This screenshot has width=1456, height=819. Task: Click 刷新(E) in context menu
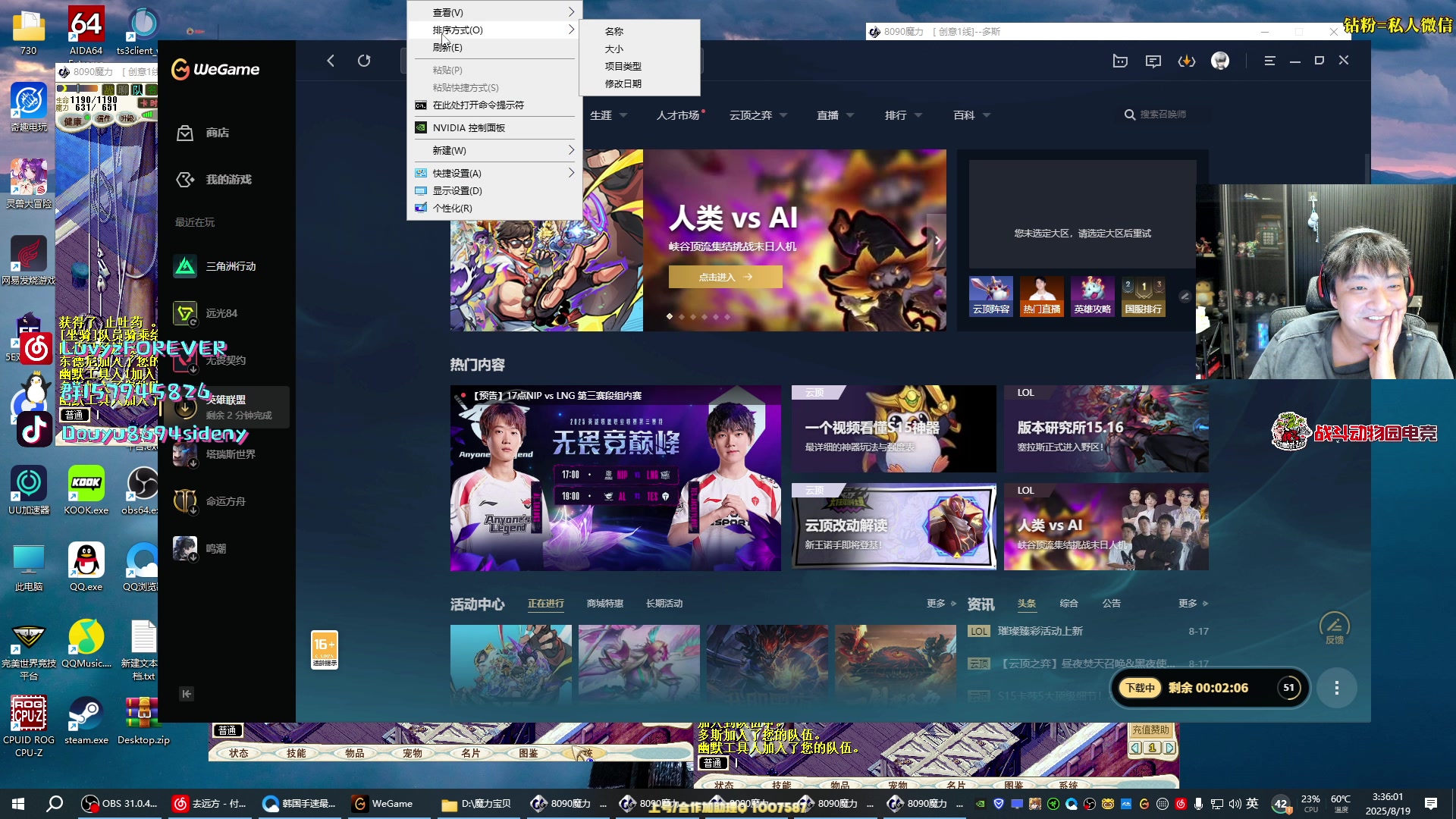(x=494, y=47)
